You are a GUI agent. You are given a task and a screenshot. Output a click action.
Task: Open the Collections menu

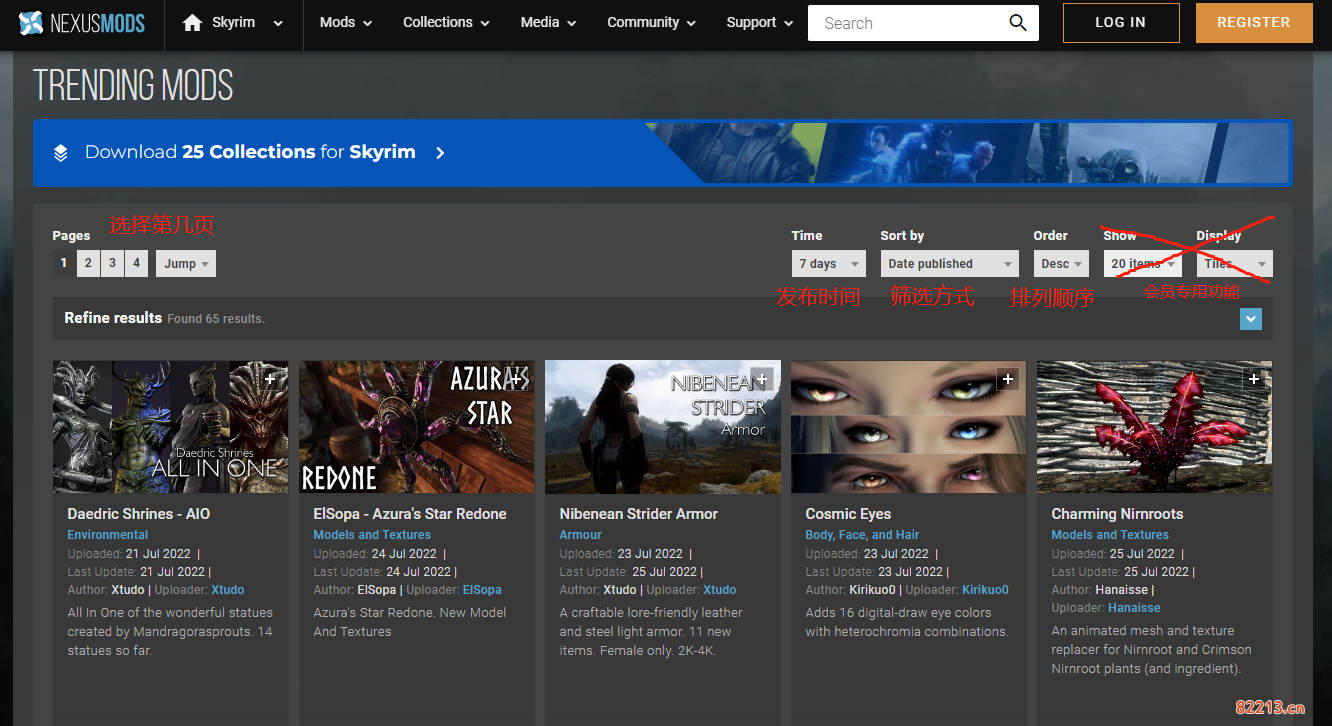pyautogui.click(x=446, y=23)
